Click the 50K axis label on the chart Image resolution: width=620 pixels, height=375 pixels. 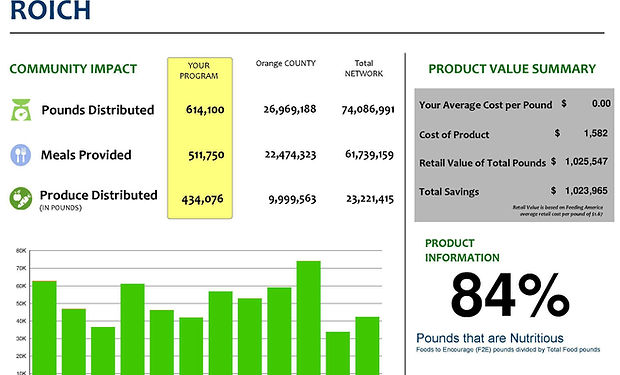pyautogui.click(x=21, y=304)
